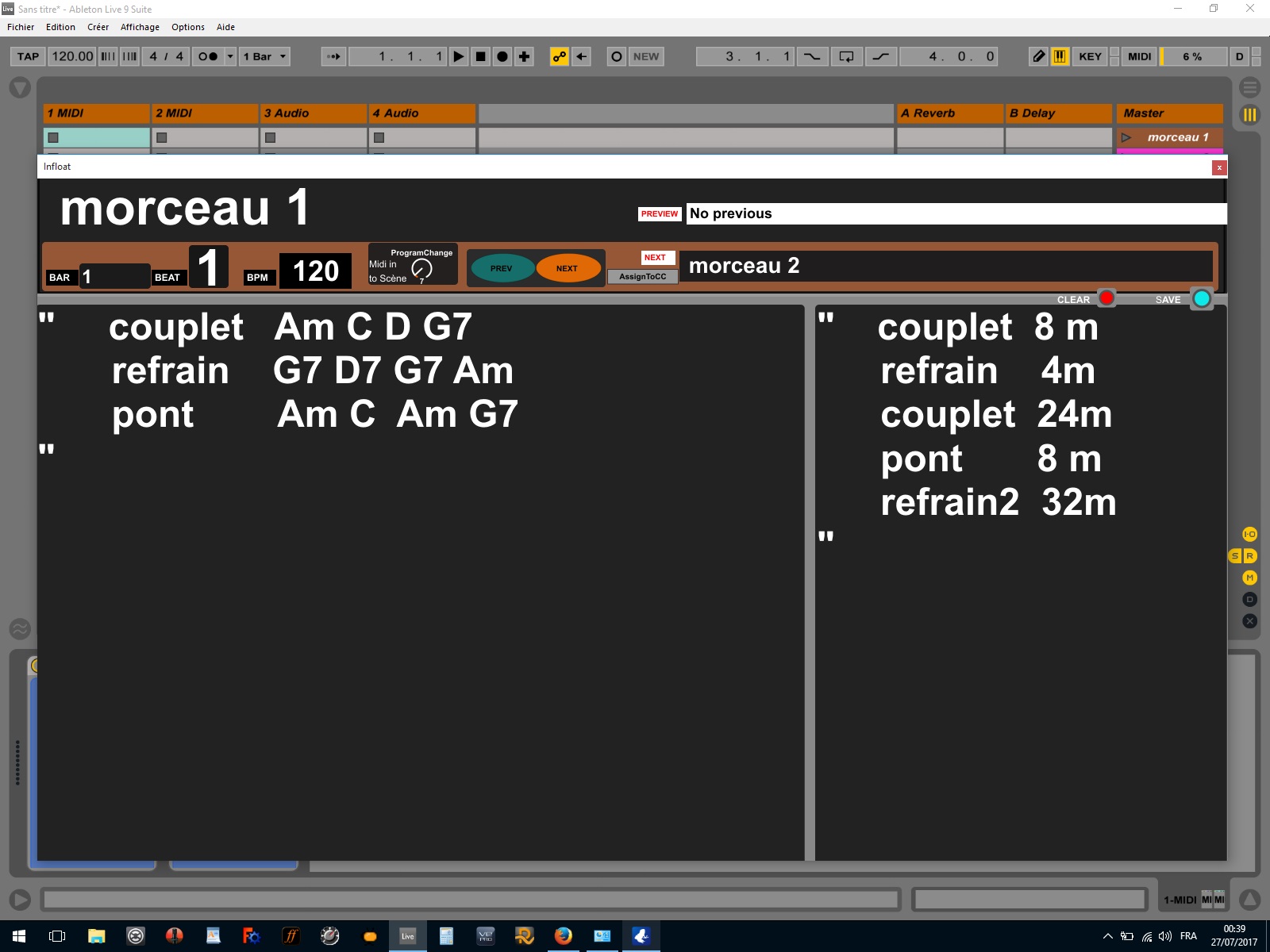This screenshot has height=952, width=1270.
Task: Adjust the ProgramChange Midi in dial
Action: point(421,269)
